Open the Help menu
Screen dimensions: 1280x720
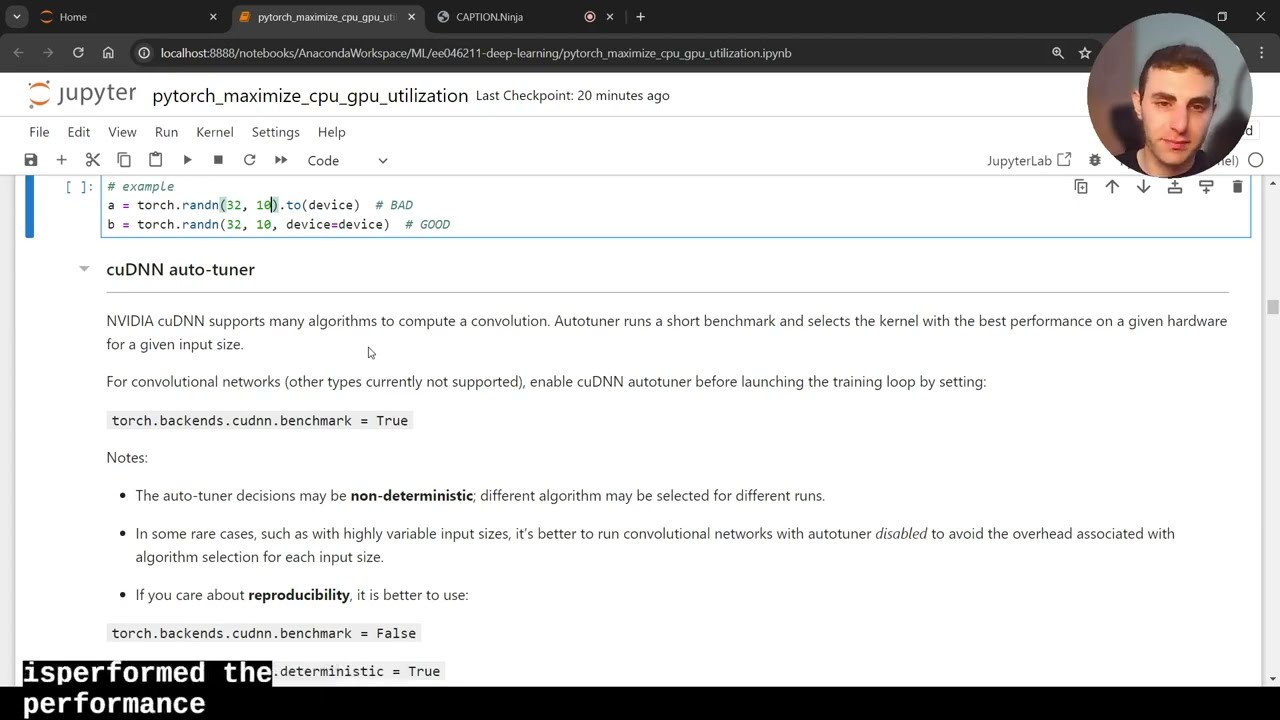click(x=331, y=132)
